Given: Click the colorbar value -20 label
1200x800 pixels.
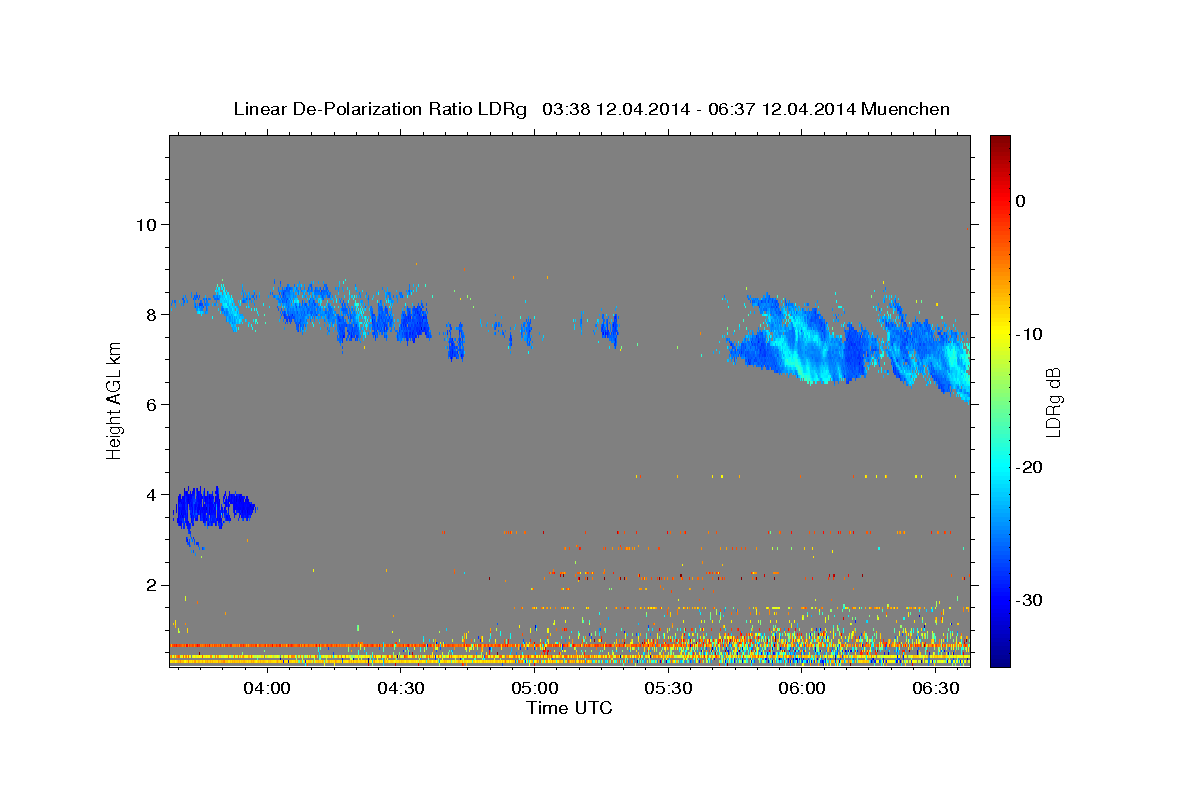Looking at the screenshot, I should click(1029, 467).
